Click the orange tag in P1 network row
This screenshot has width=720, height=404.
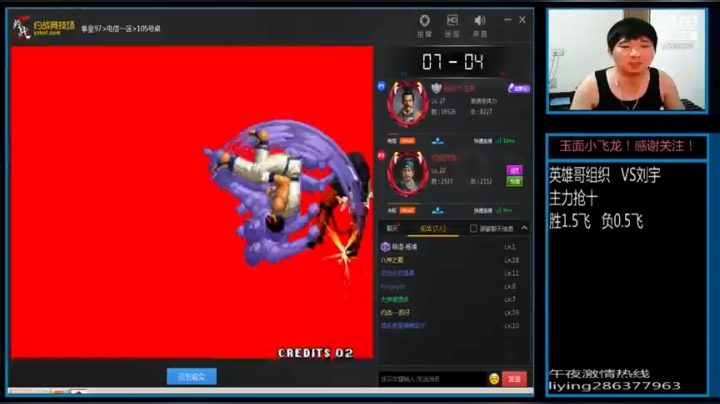point(407,141)
